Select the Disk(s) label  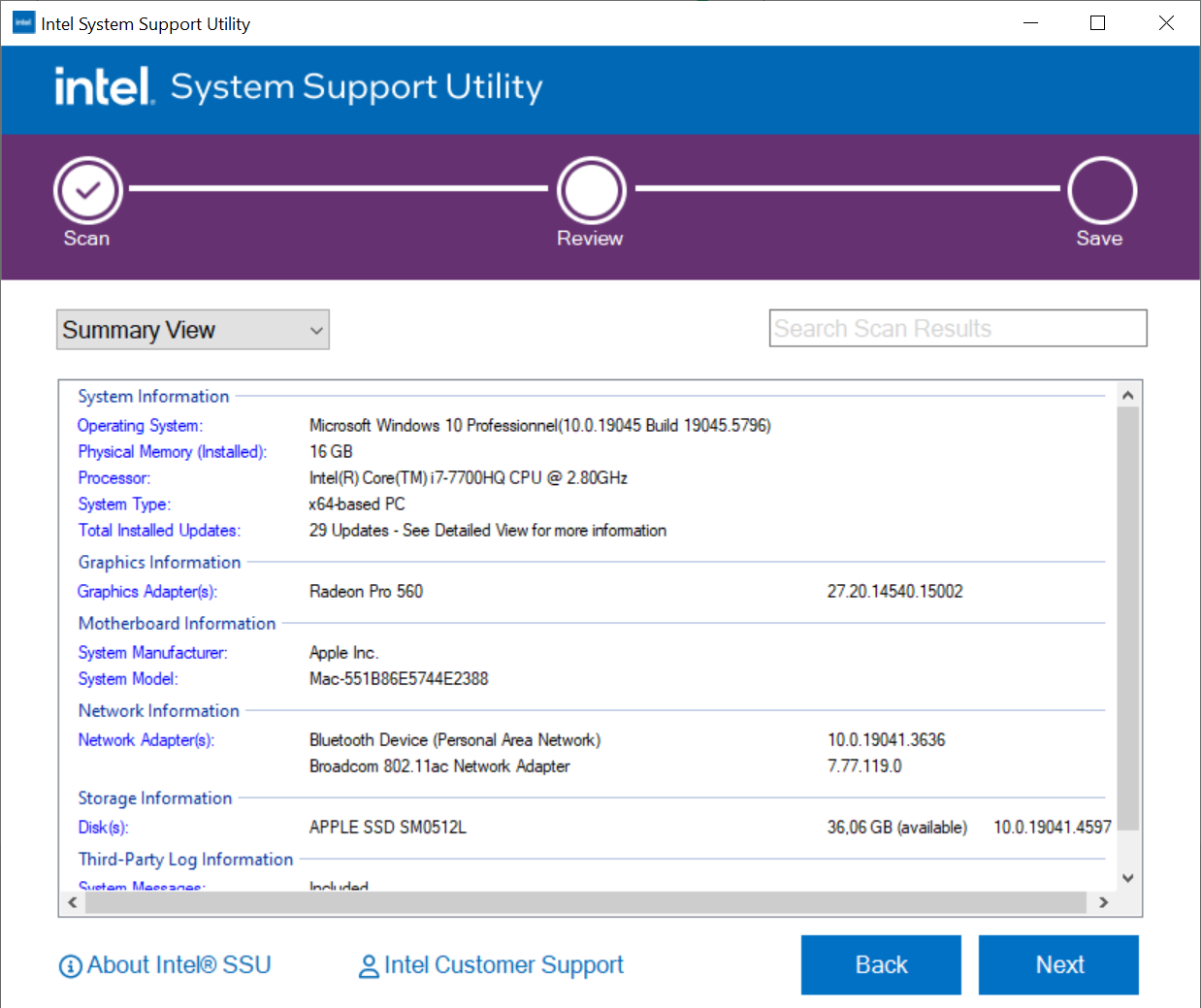[103, 828]
